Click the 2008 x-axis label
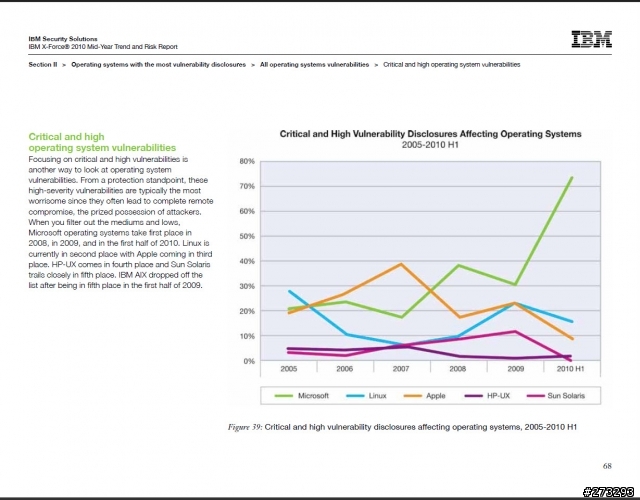 point(458,369)
